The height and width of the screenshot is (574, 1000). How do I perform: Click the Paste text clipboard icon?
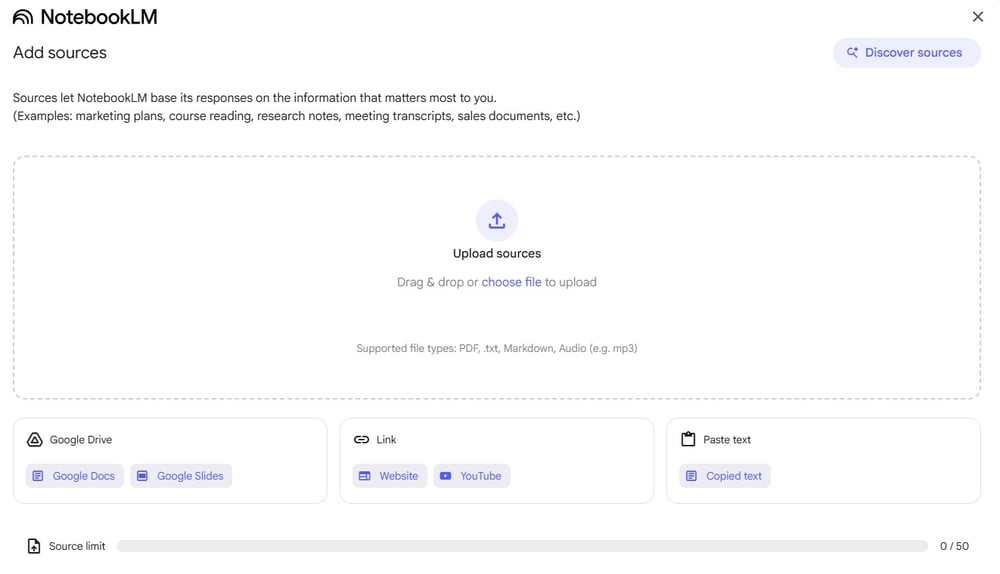pyautogui.click(x=688, y=440)
